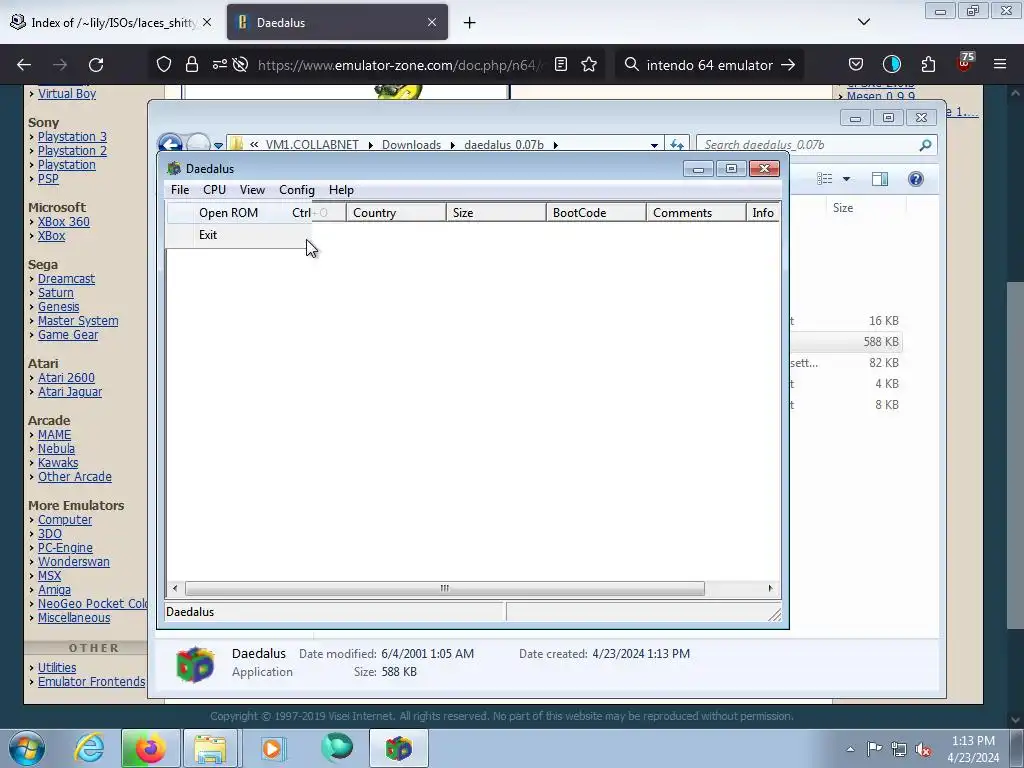
Task: Click the Comments column header
Action: [696, 213]
